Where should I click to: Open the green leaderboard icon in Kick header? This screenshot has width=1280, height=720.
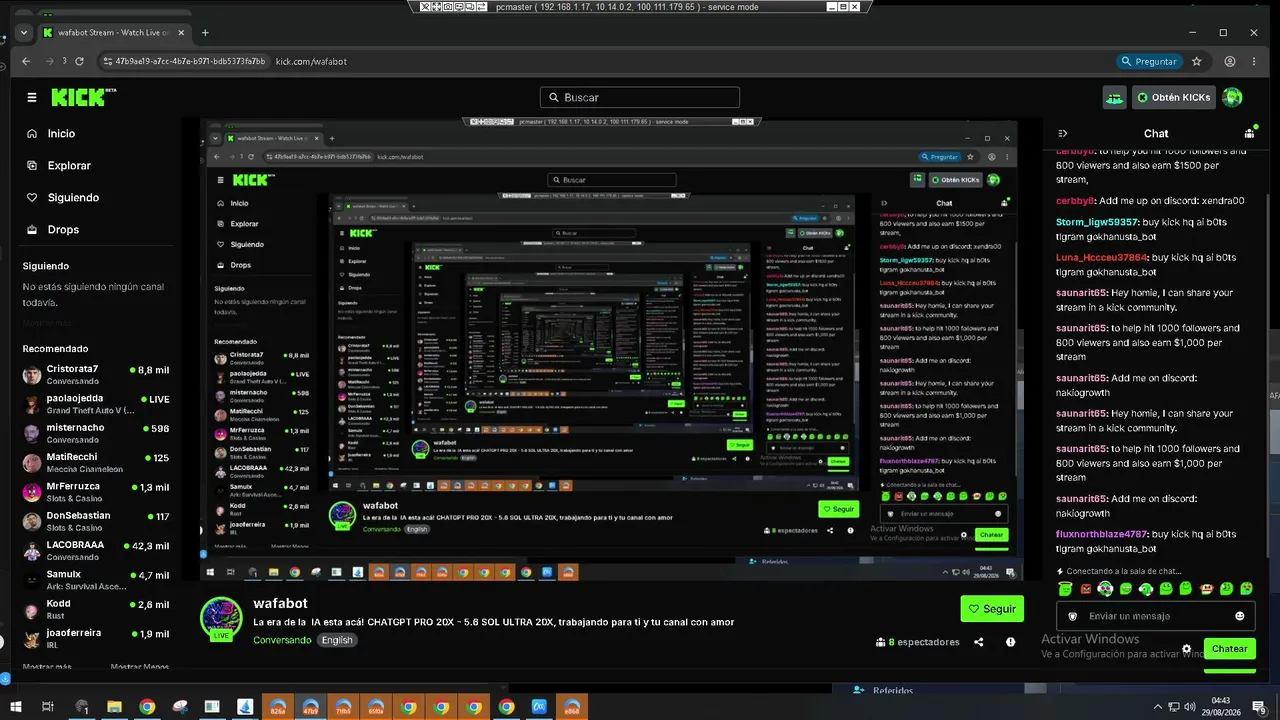[1114, 97]
